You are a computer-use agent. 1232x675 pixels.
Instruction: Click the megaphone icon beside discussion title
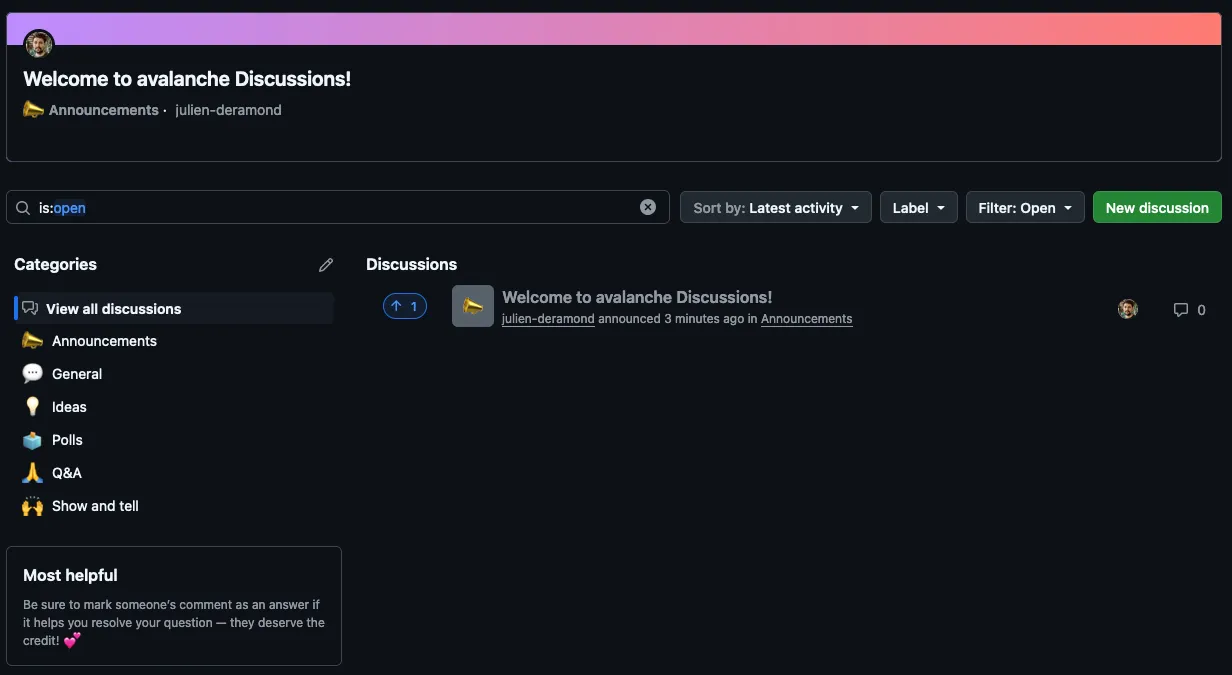473,306
